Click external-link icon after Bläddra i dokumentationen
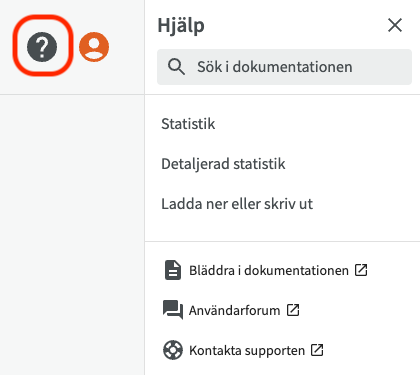The image size is (420, 375). point(361,270)
